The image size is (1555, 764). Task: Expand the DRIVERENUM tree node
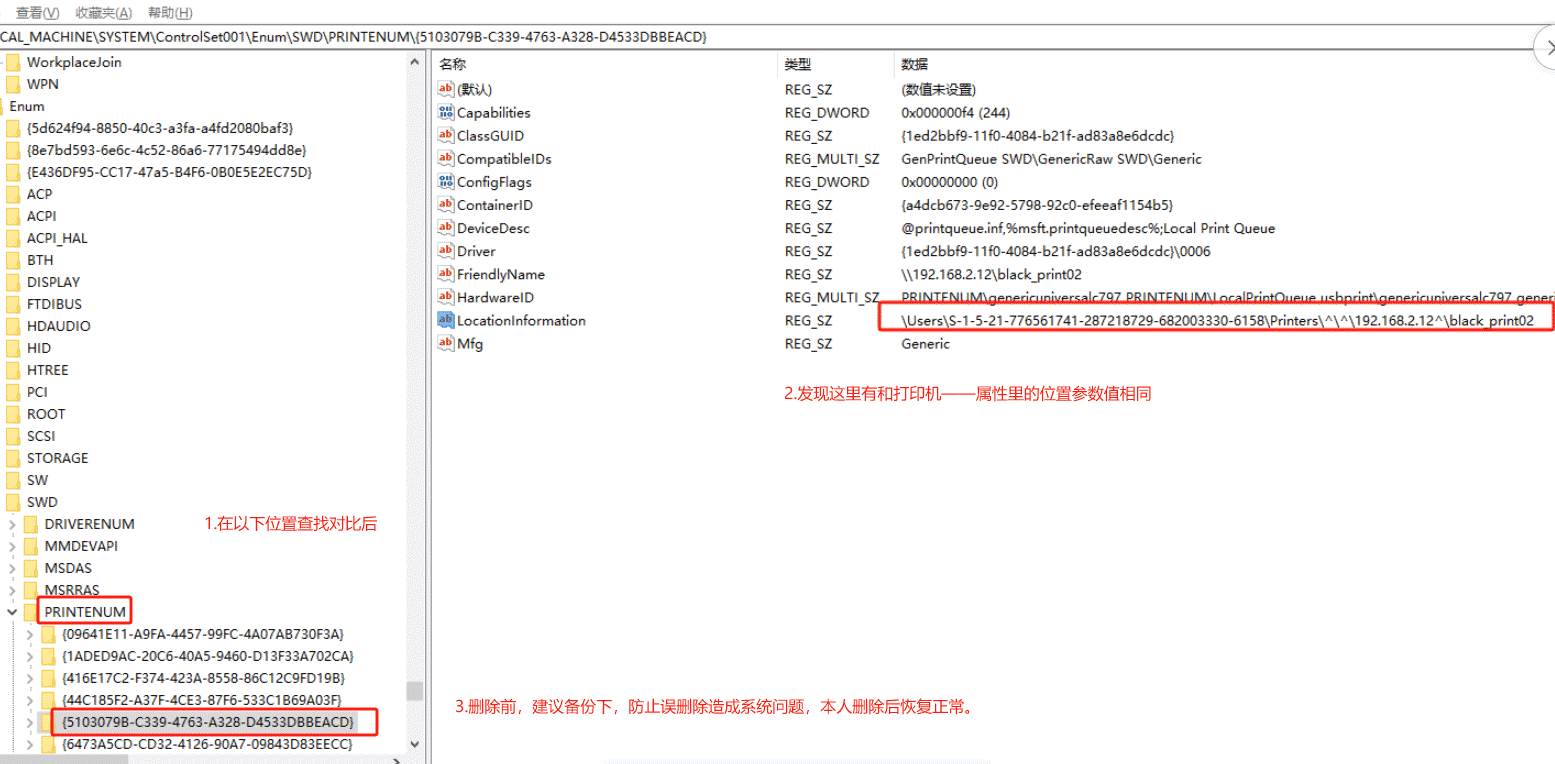coord(12,524)
